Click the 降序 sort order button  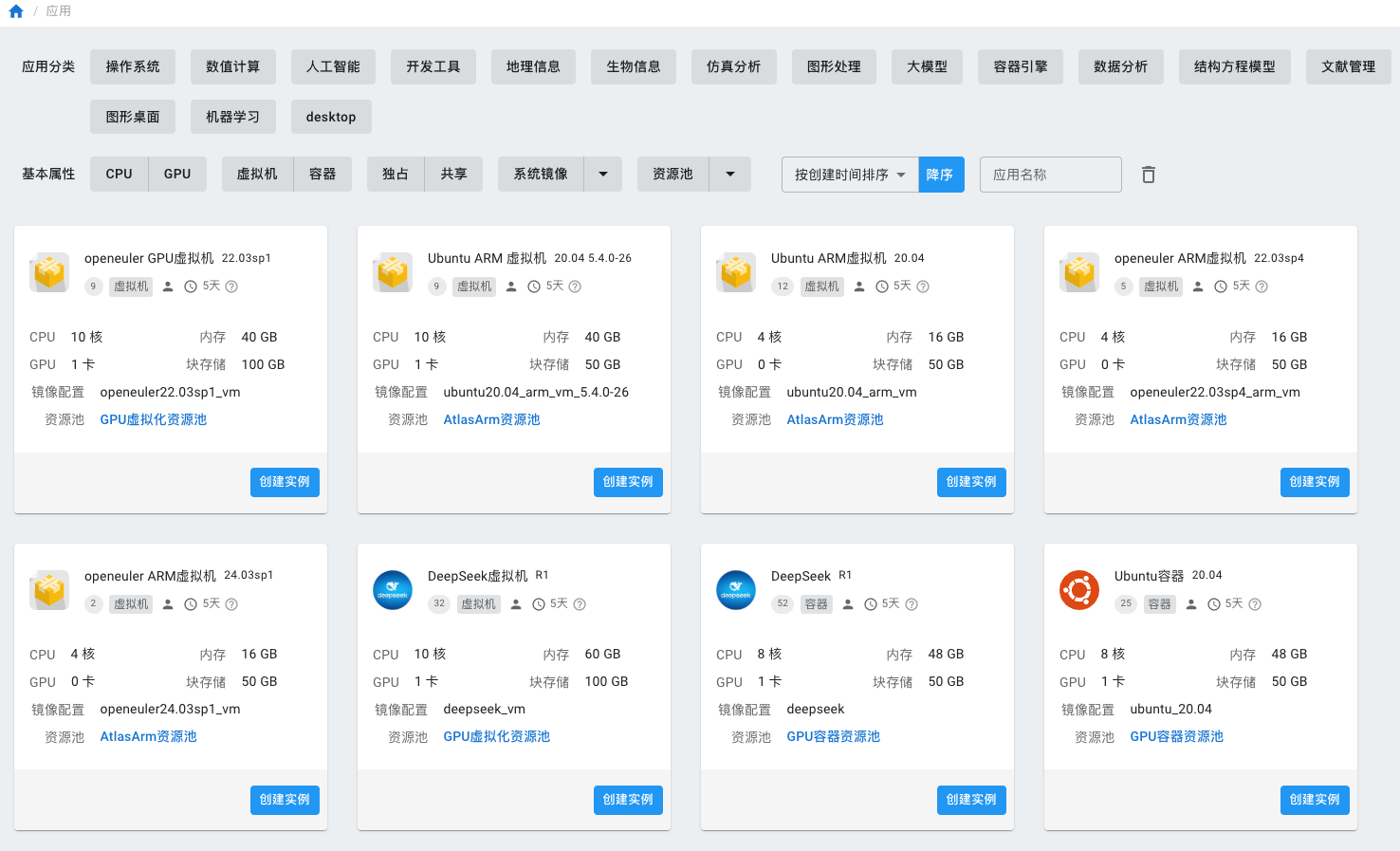(x=940, y=175)
